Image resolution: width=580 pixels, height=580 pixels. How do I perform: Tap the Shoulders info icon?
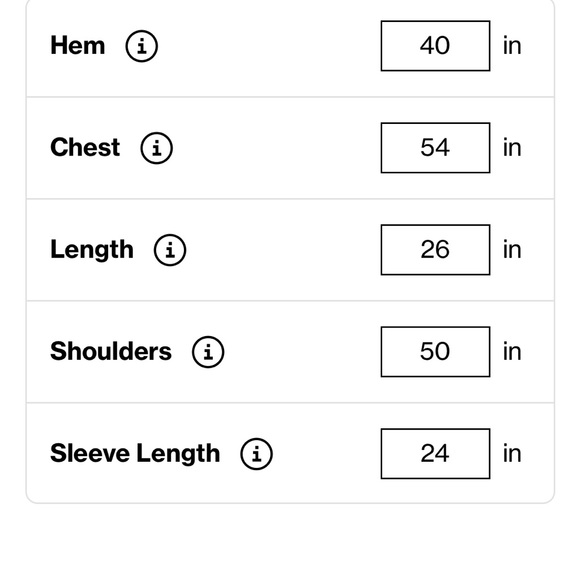(x=208, y=352)
